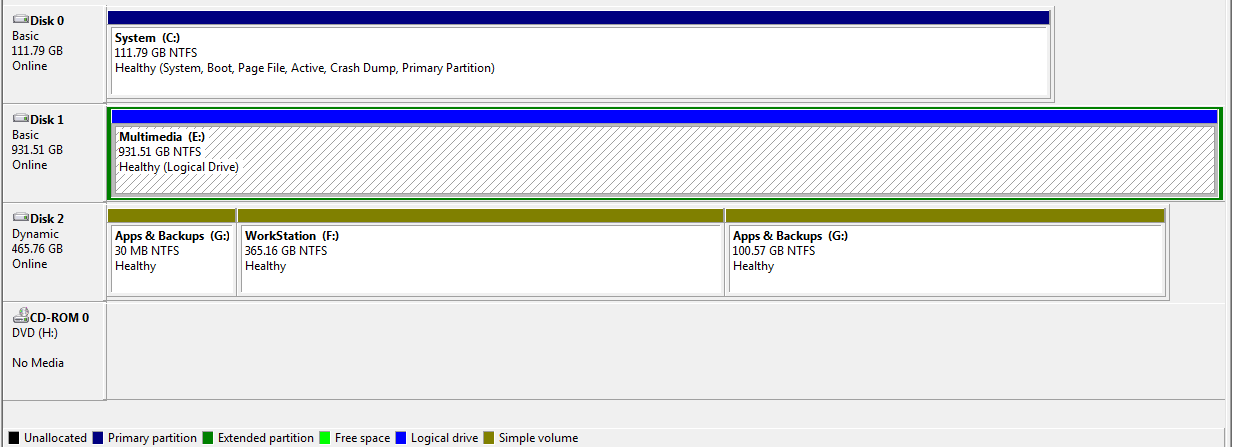Screen dimensions: 1234x447
Task: Click the Disk 1 hard drive icon
Action: pyautogui.click(x=20, y=119)
